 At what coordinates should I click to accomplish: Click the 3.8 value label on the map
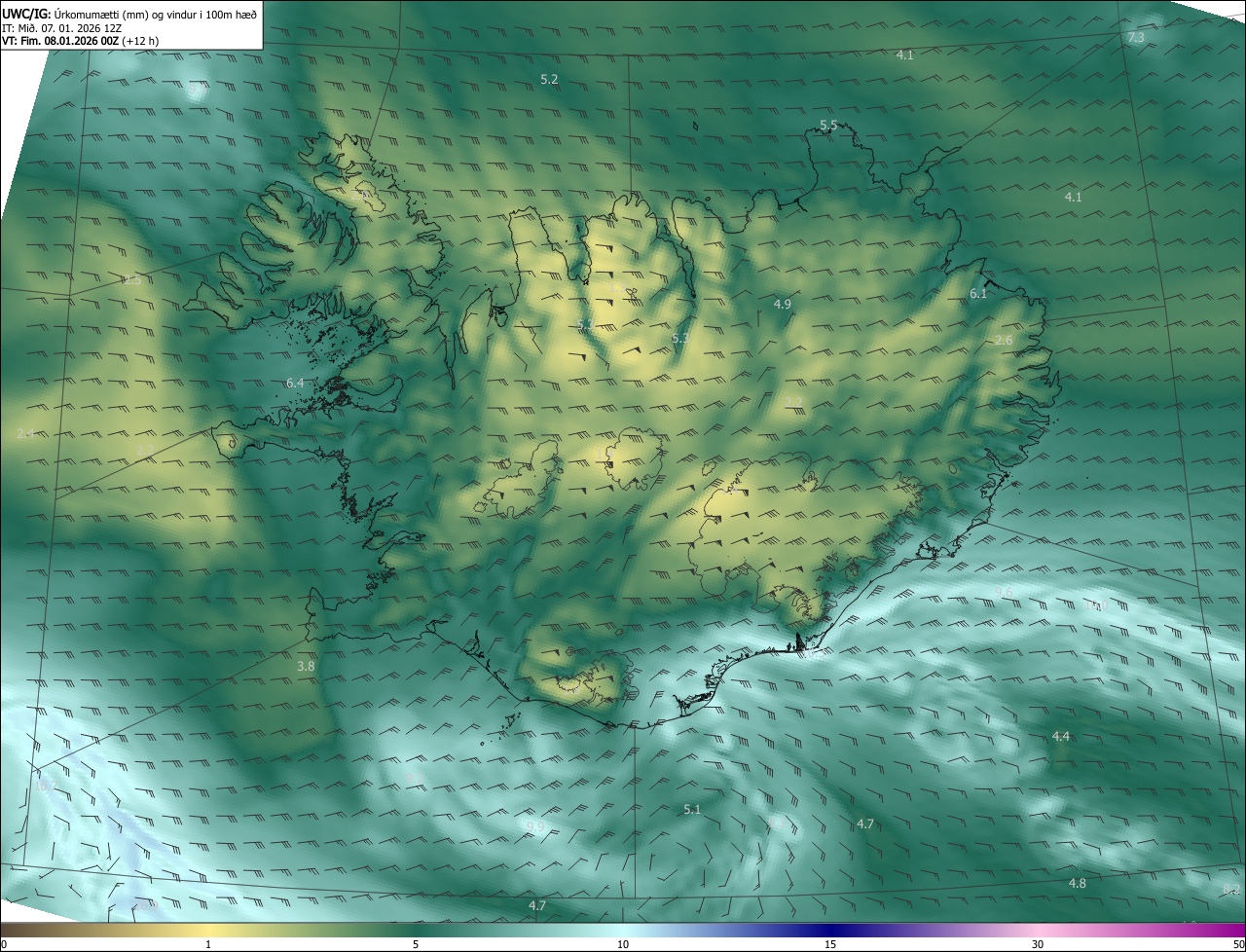point(306,666)
